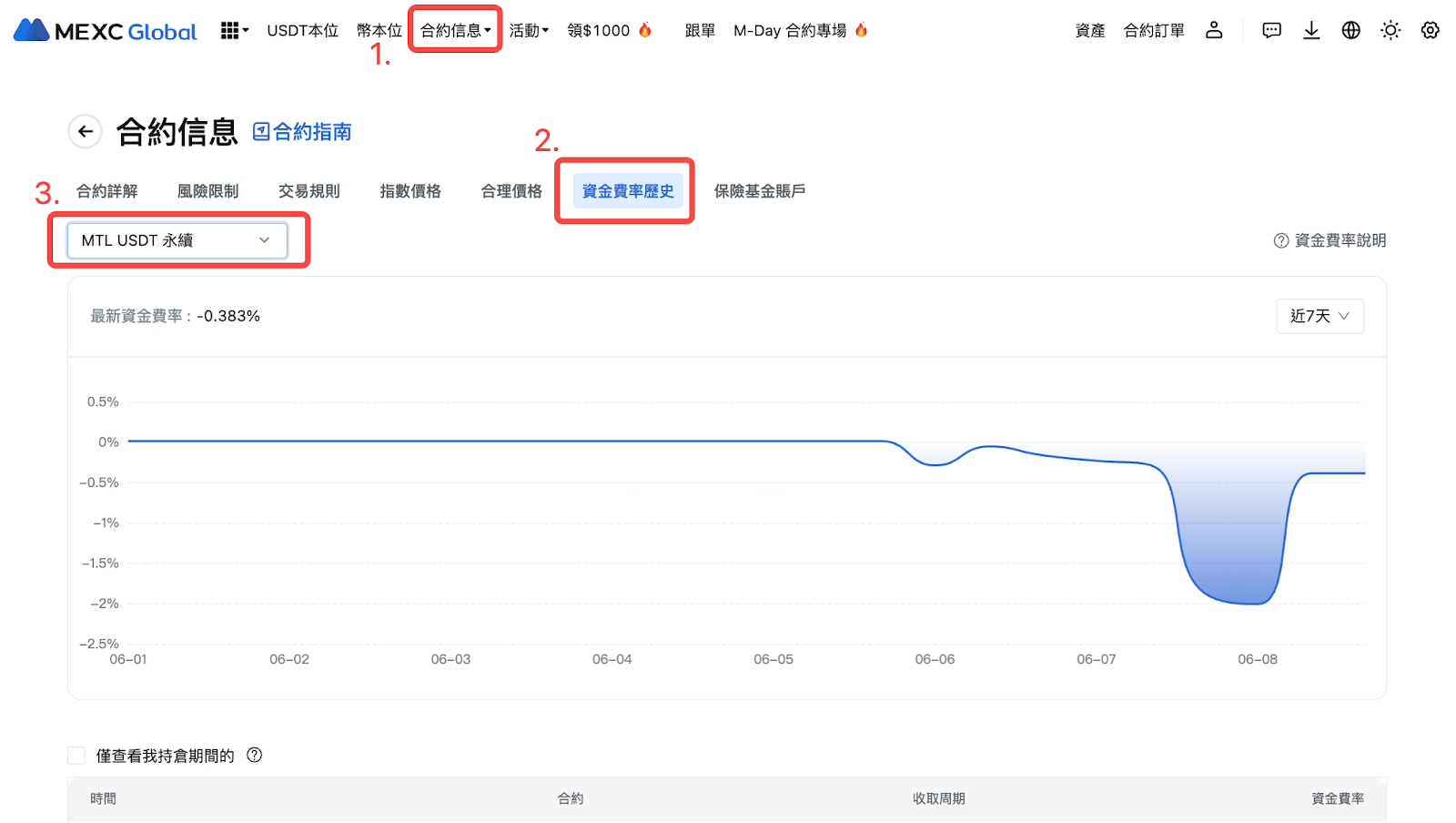Click the MEXC Global logo
Viewport: 1456px width, 823px height.
[x=105, y=31]
